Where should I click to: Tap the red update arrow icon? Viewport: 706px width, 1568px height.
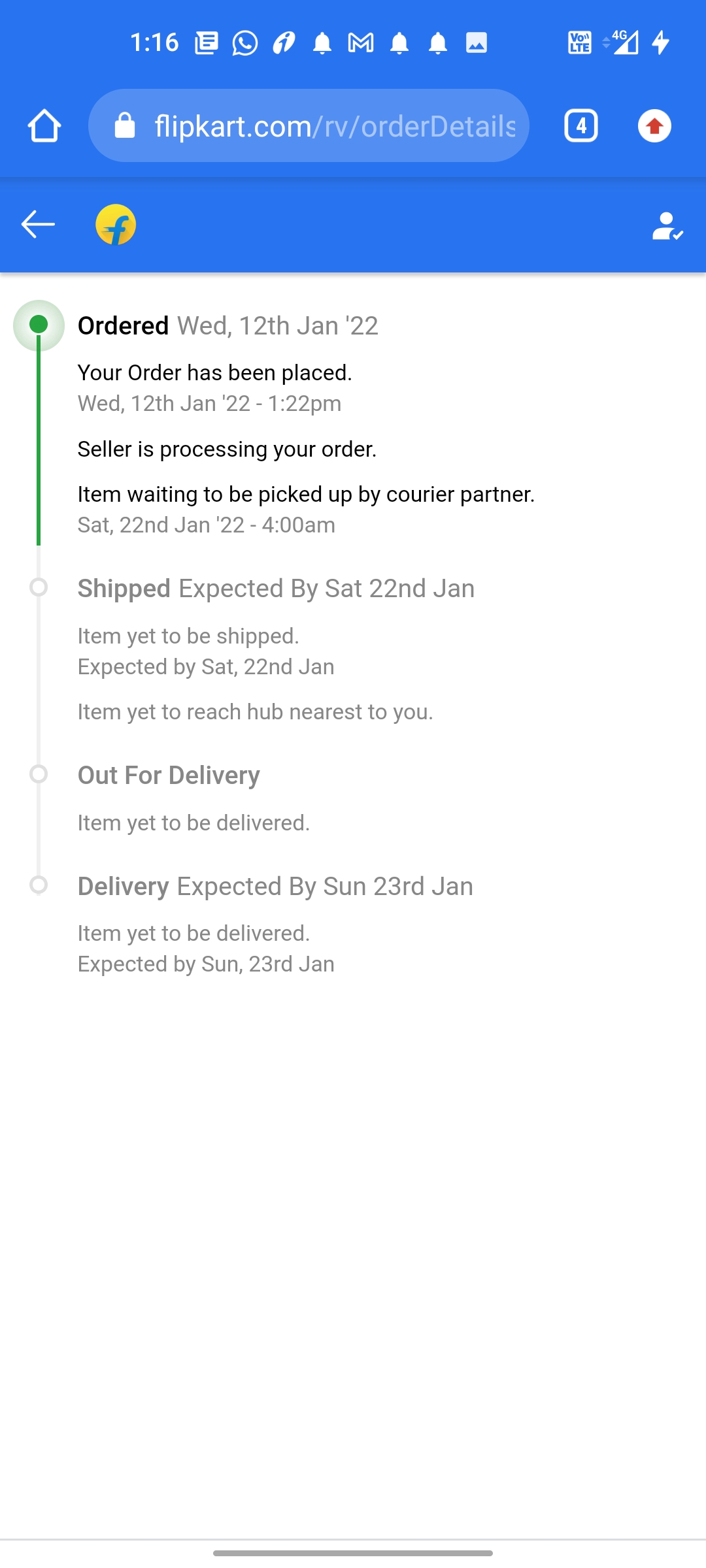(x=654, y=125)
